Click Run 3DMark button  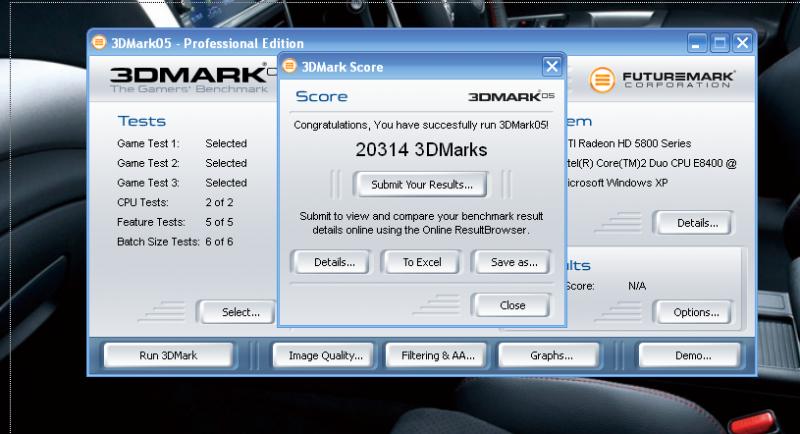pos(168,355)
